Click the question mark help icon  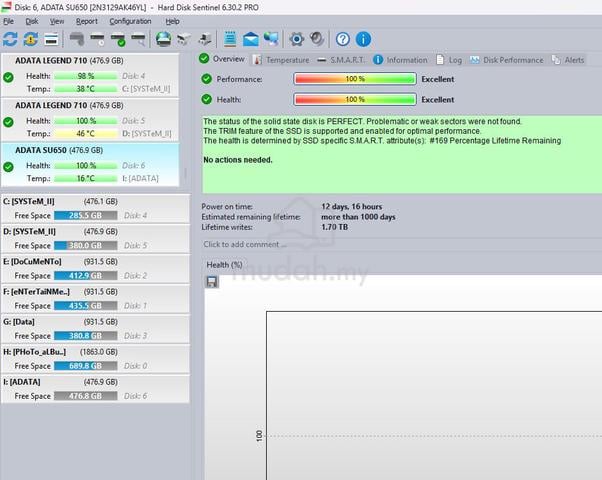pos(343,39)
